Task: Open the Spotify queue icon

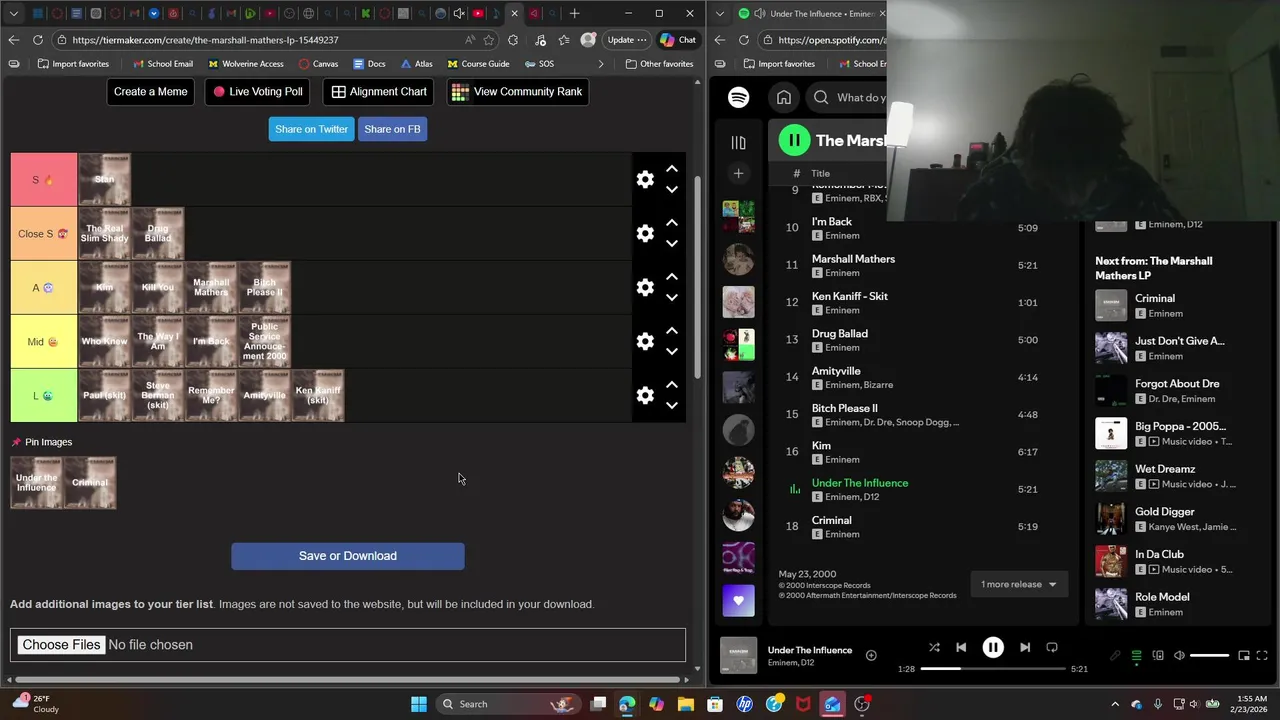Action: [x=1136, y=656]
